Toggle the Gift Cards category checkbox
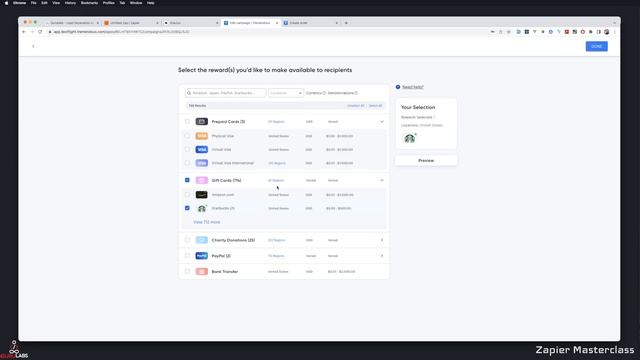Screen dimensions: 640x360 pyautogui.click(x=187, y=180)
